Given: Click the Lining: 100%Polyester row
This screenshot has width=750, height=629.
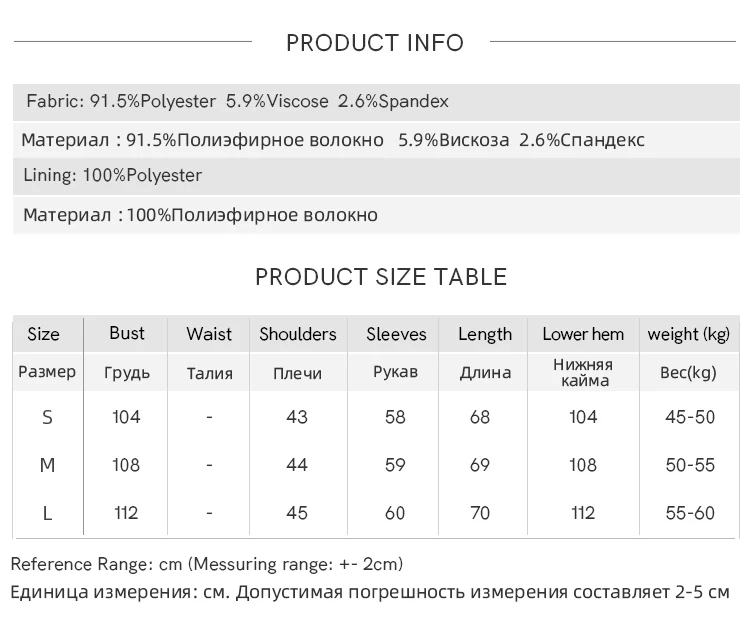Looking at the screenshot, I should [x=113, y=176].
